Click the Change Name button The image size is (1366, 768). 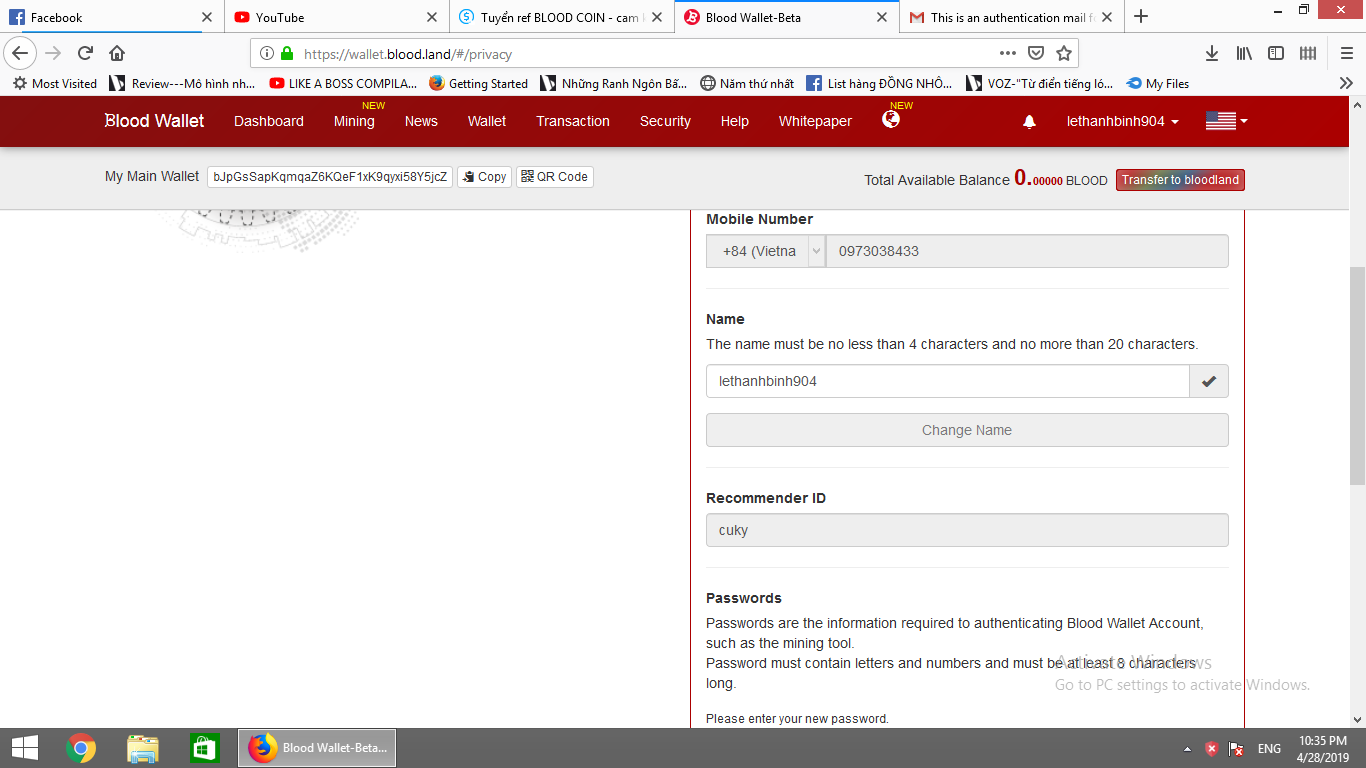[x=967, y=430]
